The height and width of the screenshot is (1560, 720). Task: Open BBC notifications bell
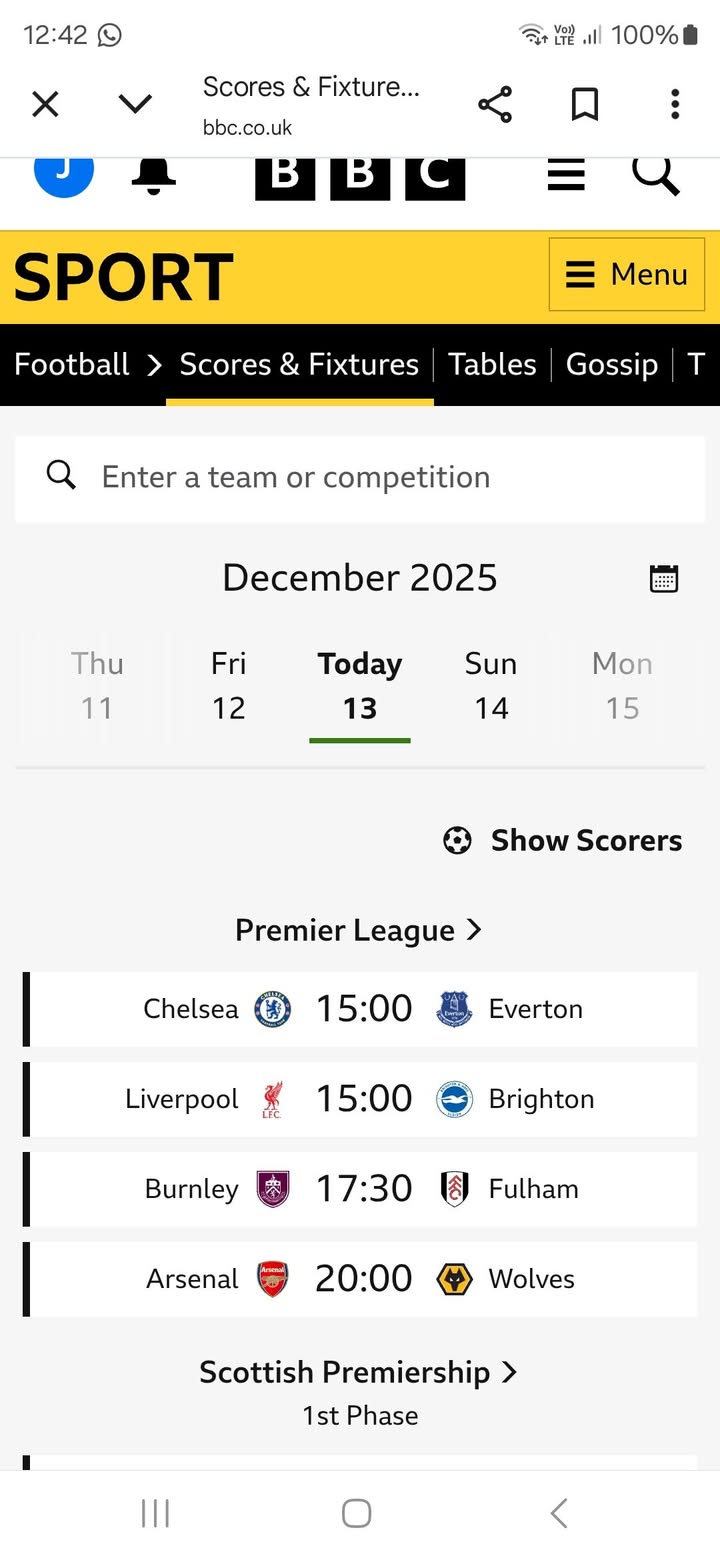tap(153, 174)
